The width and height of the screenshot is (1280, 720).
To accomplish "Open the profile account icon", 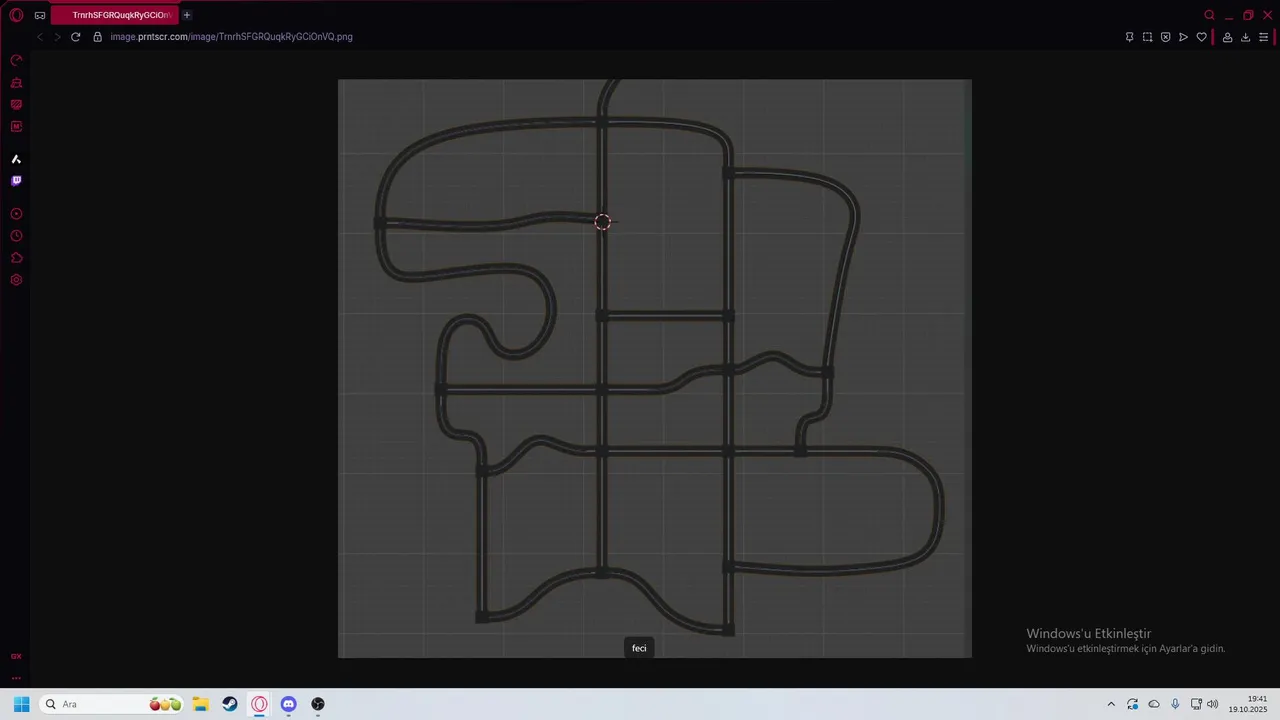I will coord(1228,37).
